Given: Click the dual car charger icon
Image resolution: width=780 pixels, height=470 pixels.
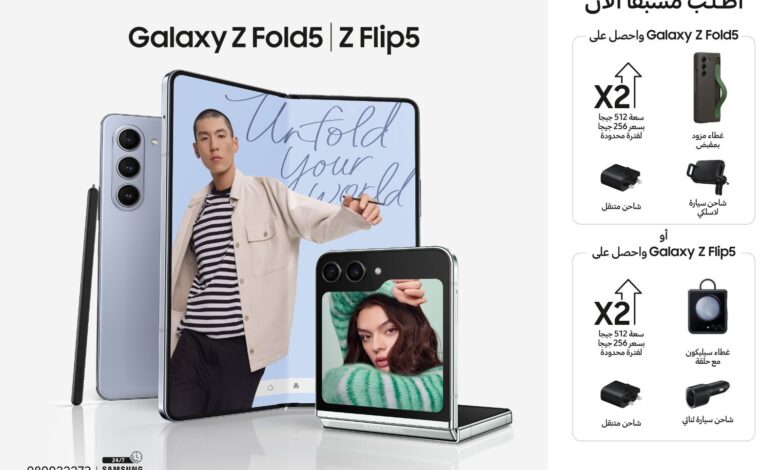Looking at the screenshot, I should [707, 394].
